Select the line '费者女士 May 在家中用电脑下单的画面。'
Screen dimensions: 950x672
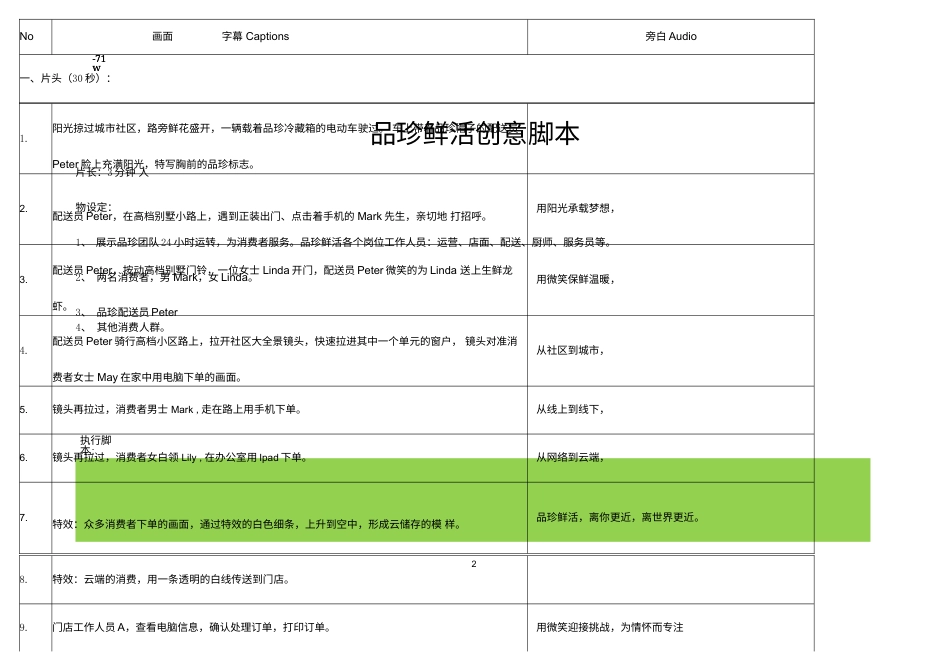148,378
